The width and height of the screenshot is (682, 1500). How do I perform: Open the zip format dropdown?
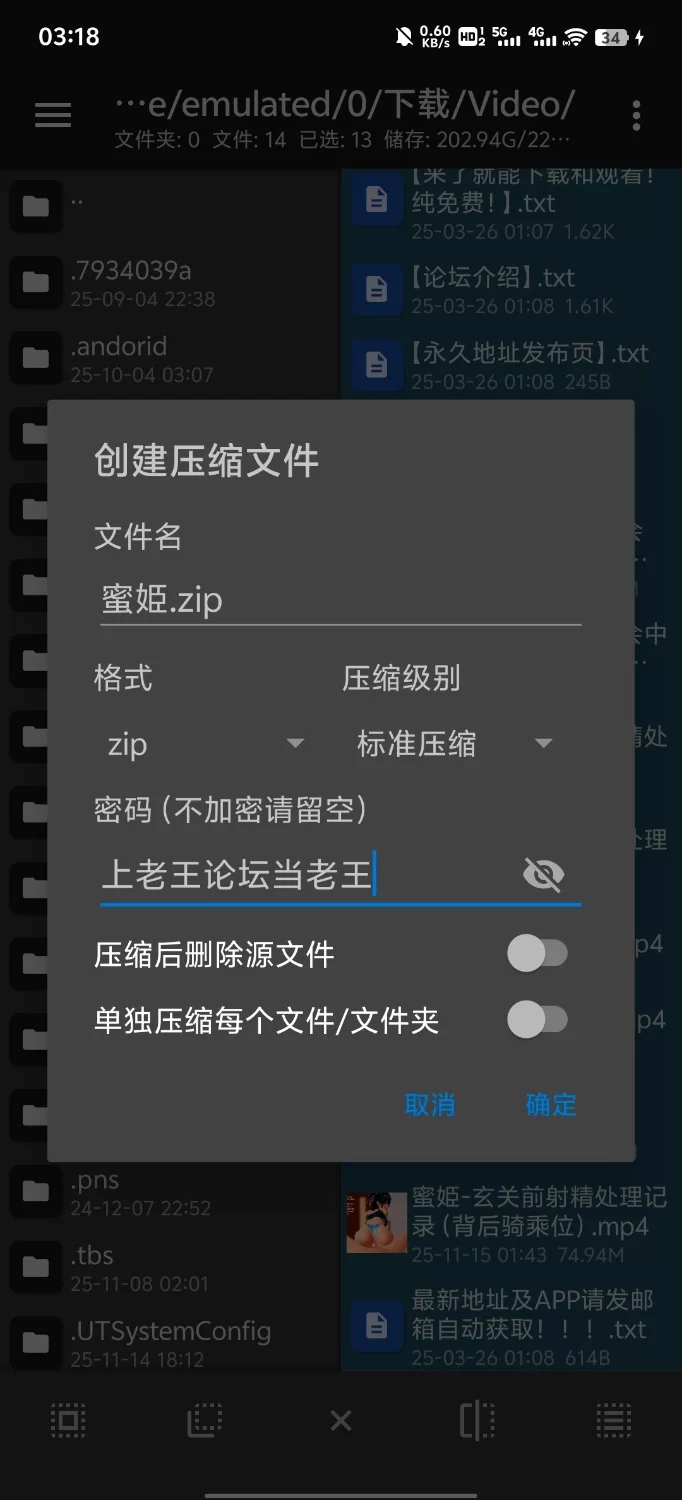coord(203,744)
